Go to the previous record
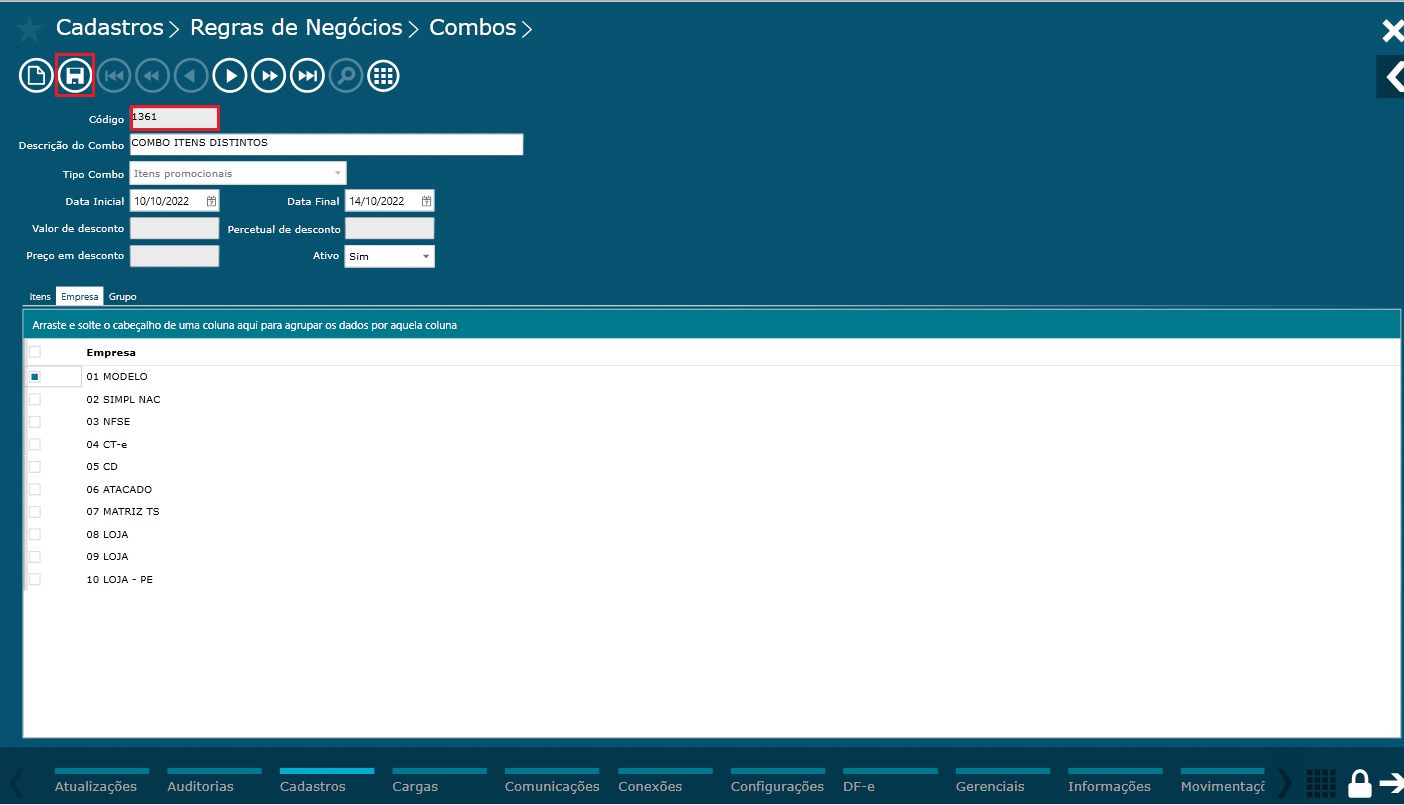This screenshot has width=1404, height=805. point(191,75)
